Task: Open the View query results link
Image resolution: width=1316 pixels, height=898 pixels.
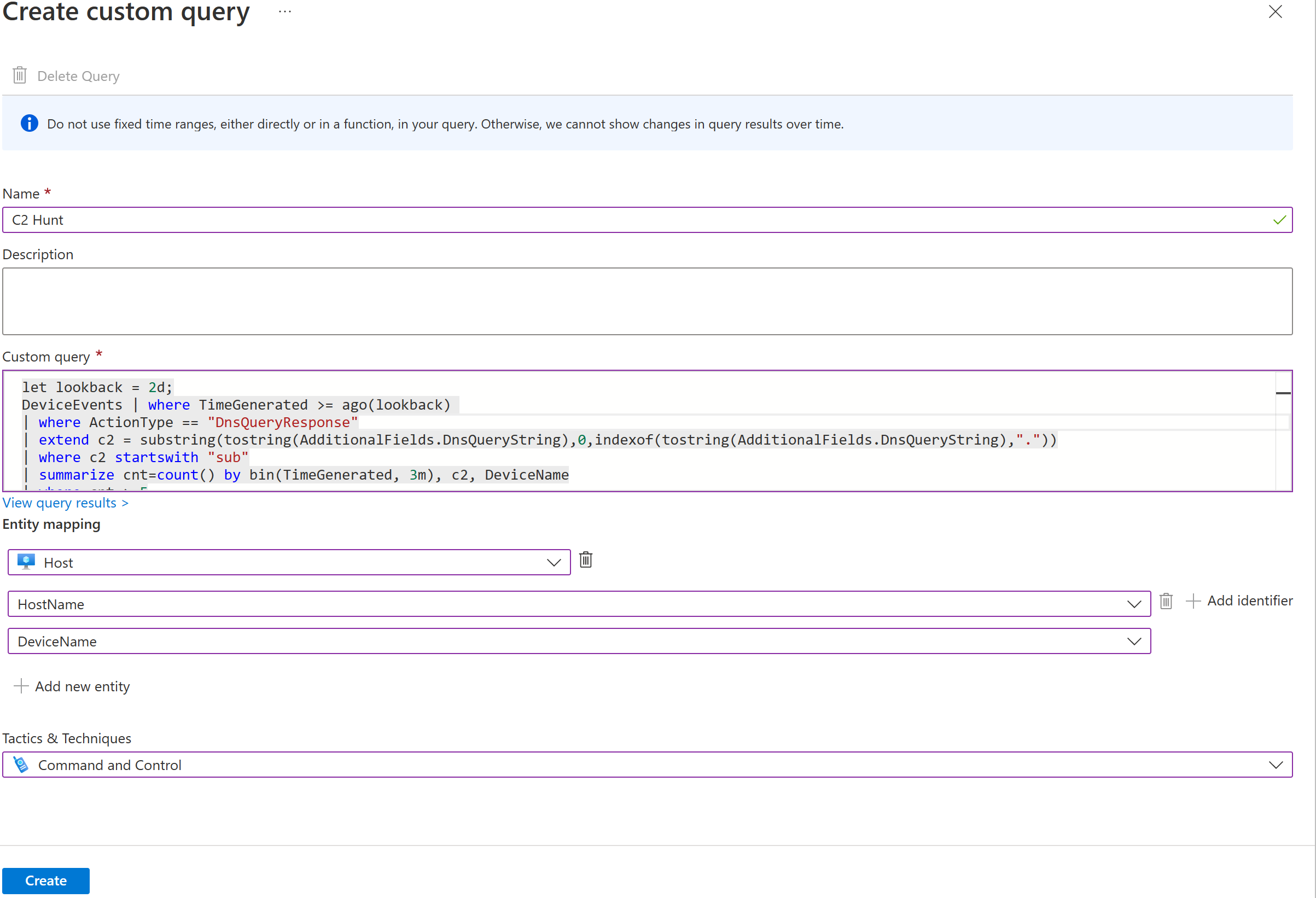Action: point(66,503)
